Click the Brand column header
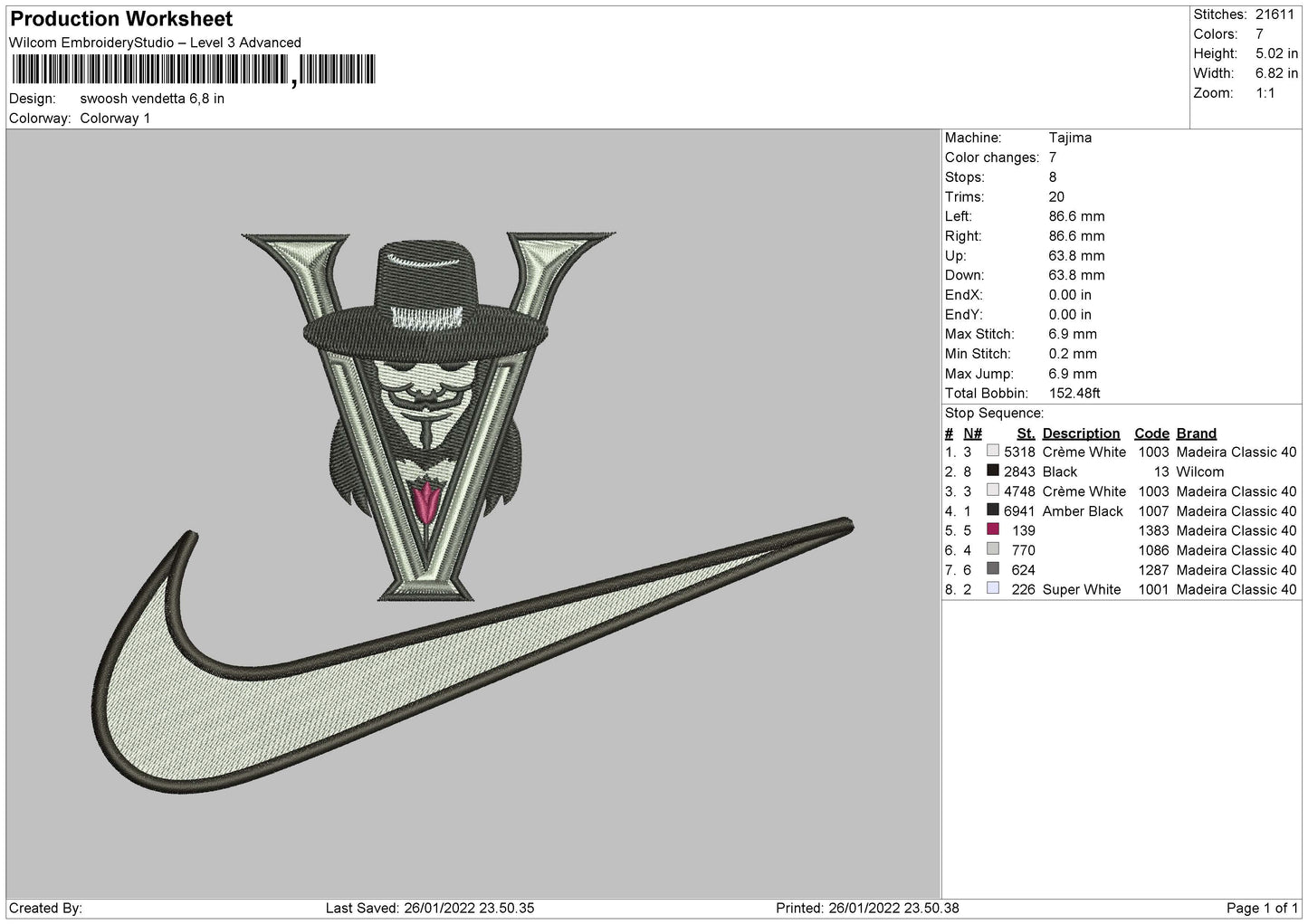 [1196, 433]
